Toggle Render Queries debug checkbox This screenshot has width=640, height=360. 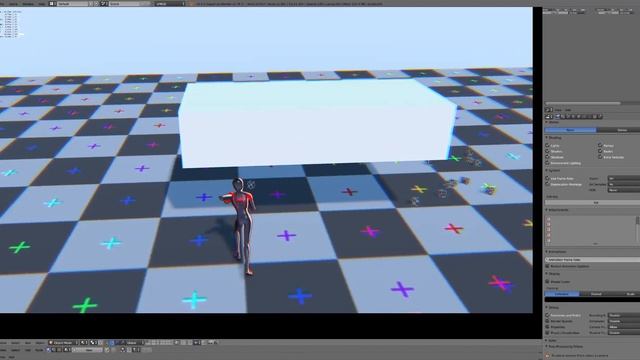(547, 321)
